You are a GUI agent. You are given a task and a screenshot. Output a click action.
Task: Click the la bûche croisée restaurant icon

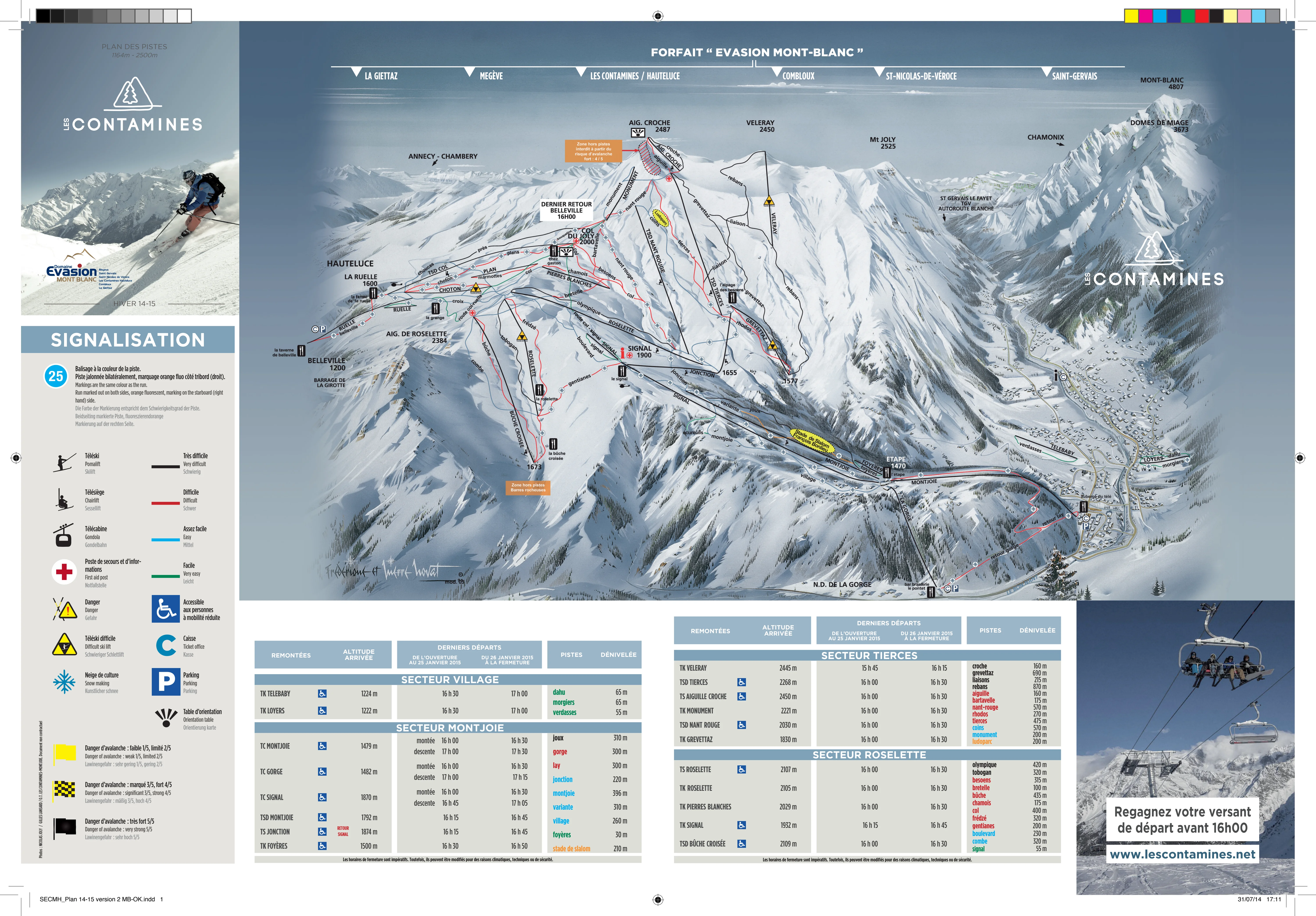(x=553, y=444)
